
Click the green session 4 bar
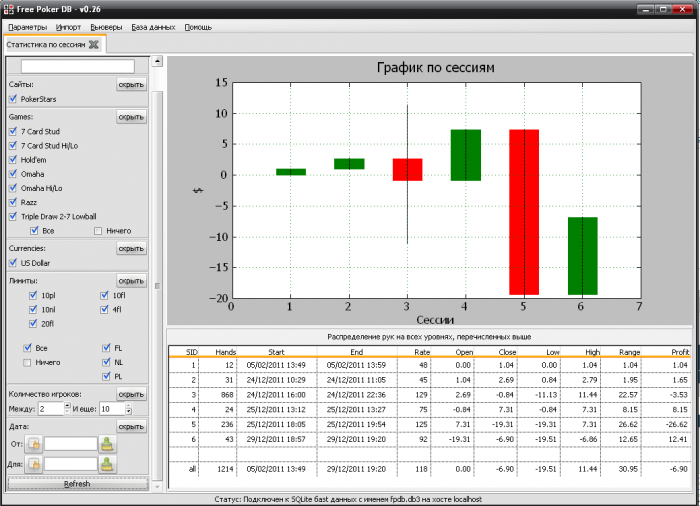(466, 155)
